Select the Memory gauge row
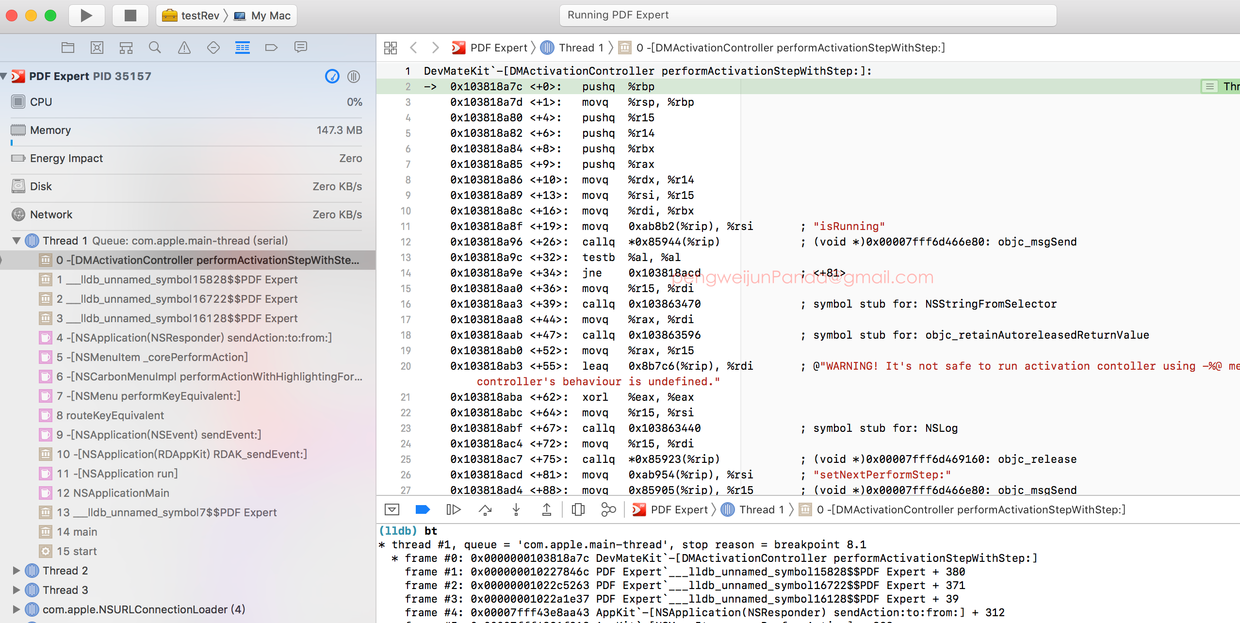This screenshot has height=623, width=1240. coord(187,130)
